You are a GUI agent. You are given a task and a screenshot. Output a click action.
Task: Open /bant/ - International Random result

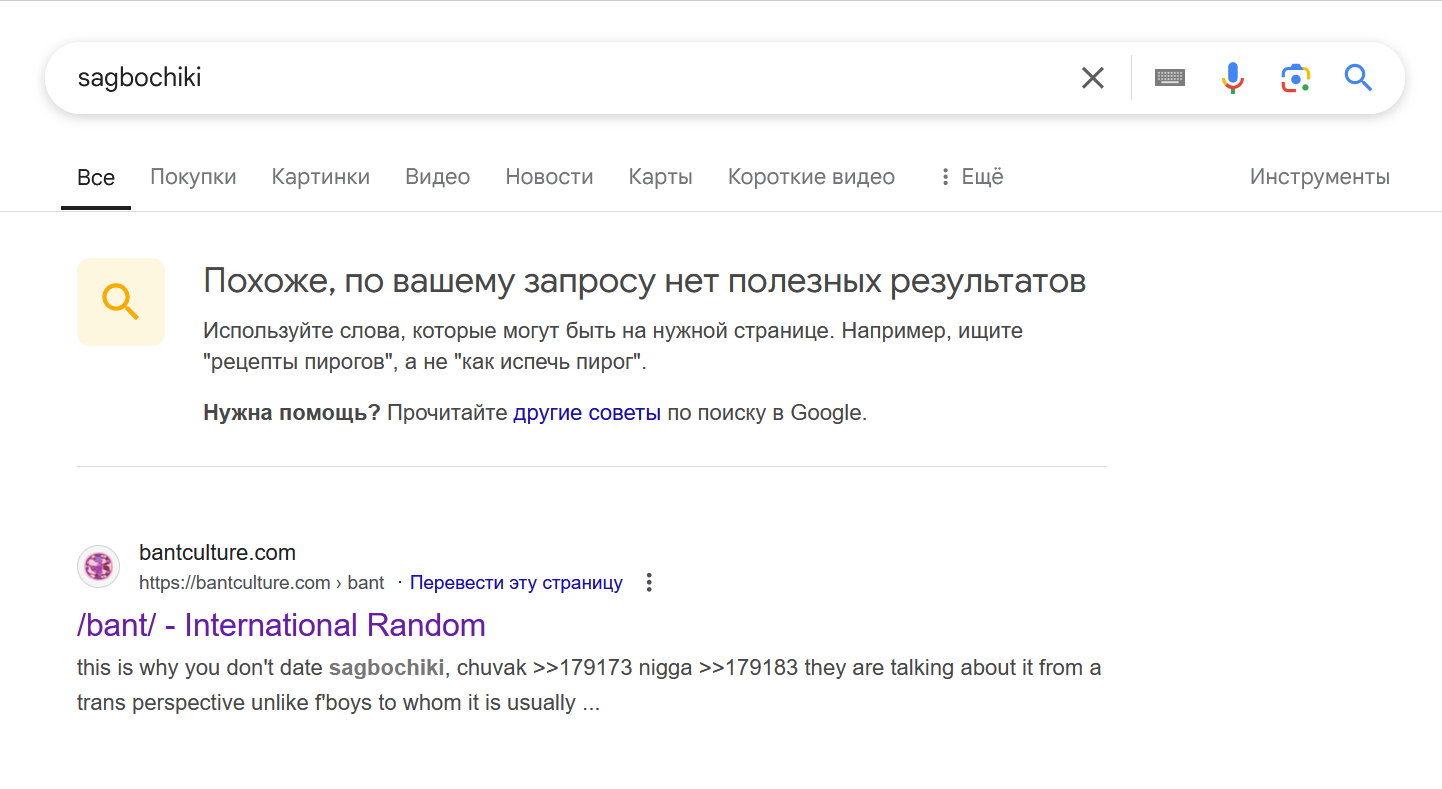click(281, 625)
